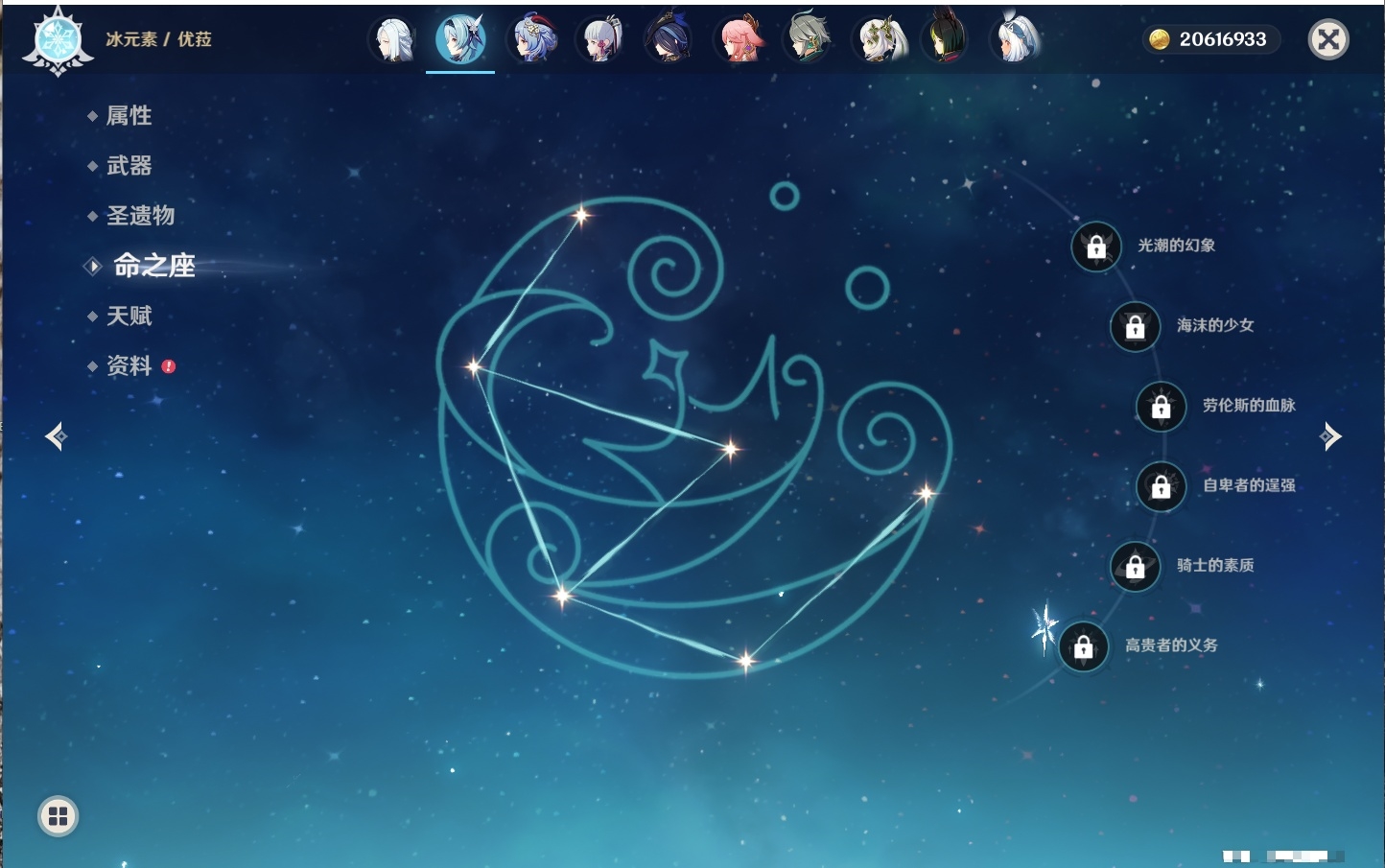The height and width of the screenshot is (868, 1385).
Task: Open the 属性 attributes tab
Action: pos(129,116)
